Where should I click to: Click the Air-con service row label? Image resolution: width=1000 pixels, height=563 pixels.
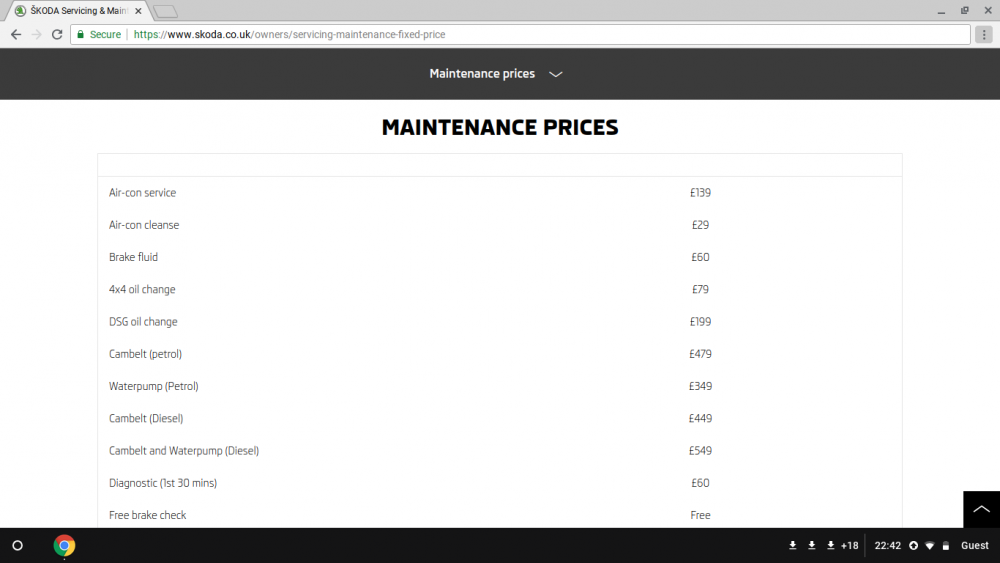(x=142, y=193)
